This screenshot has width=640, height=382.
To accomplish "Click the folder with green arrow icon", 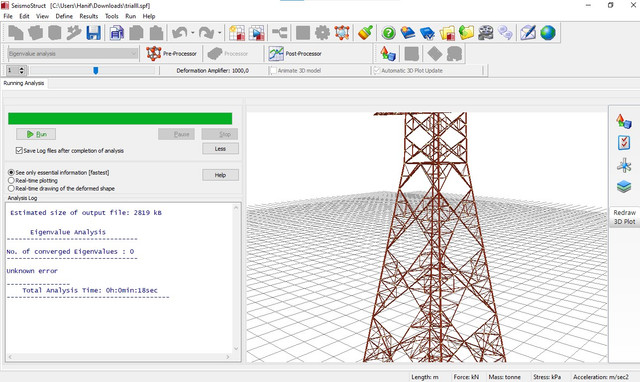I will tap(467, 33).
